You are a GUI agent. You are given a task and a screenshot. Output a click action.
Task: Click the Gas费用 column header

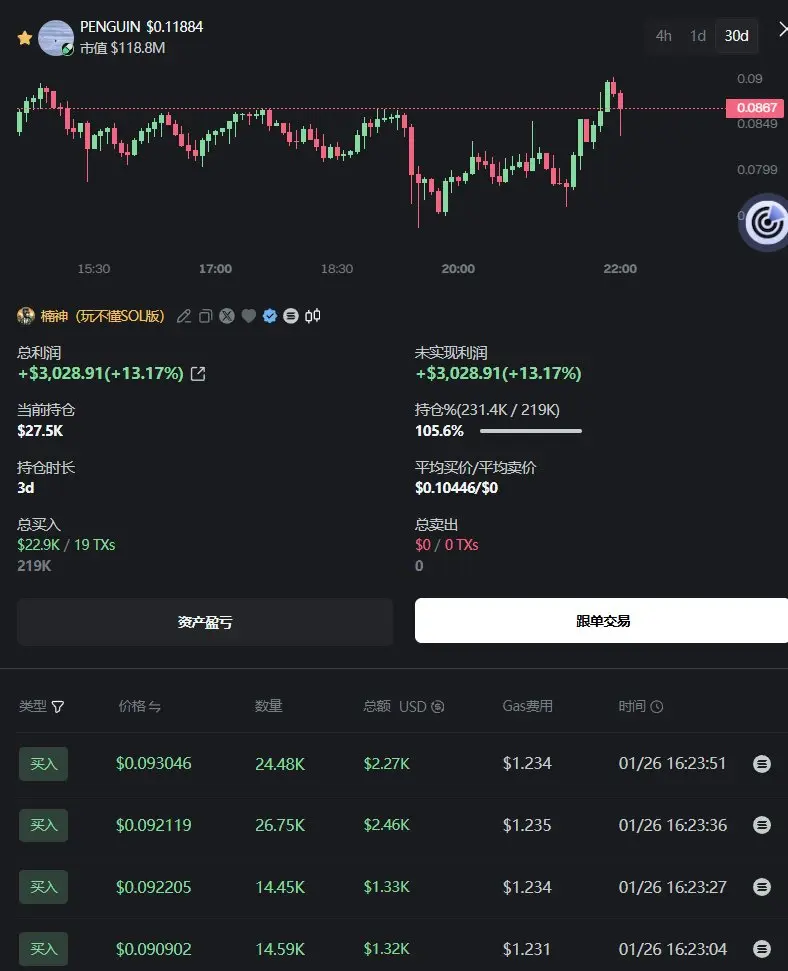pos(528,706)
